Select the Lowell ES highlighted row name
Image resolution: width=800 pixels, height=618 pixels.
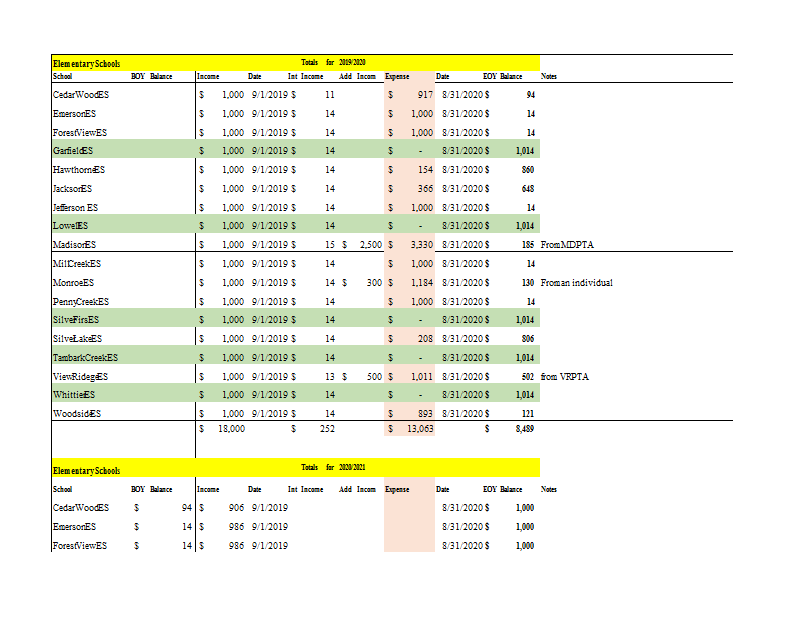click(70, 226)
